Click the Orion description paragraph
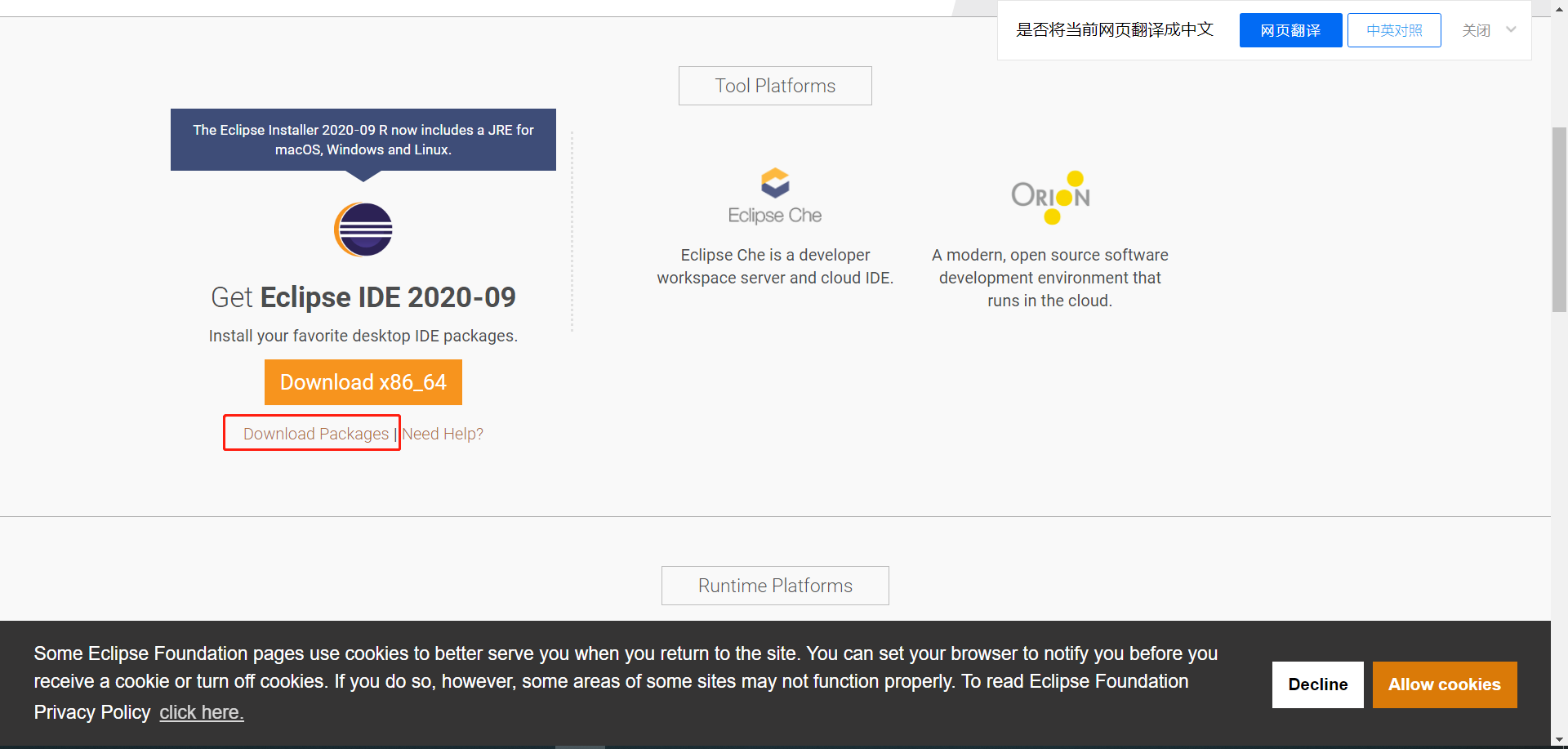 coord(1050,278)
